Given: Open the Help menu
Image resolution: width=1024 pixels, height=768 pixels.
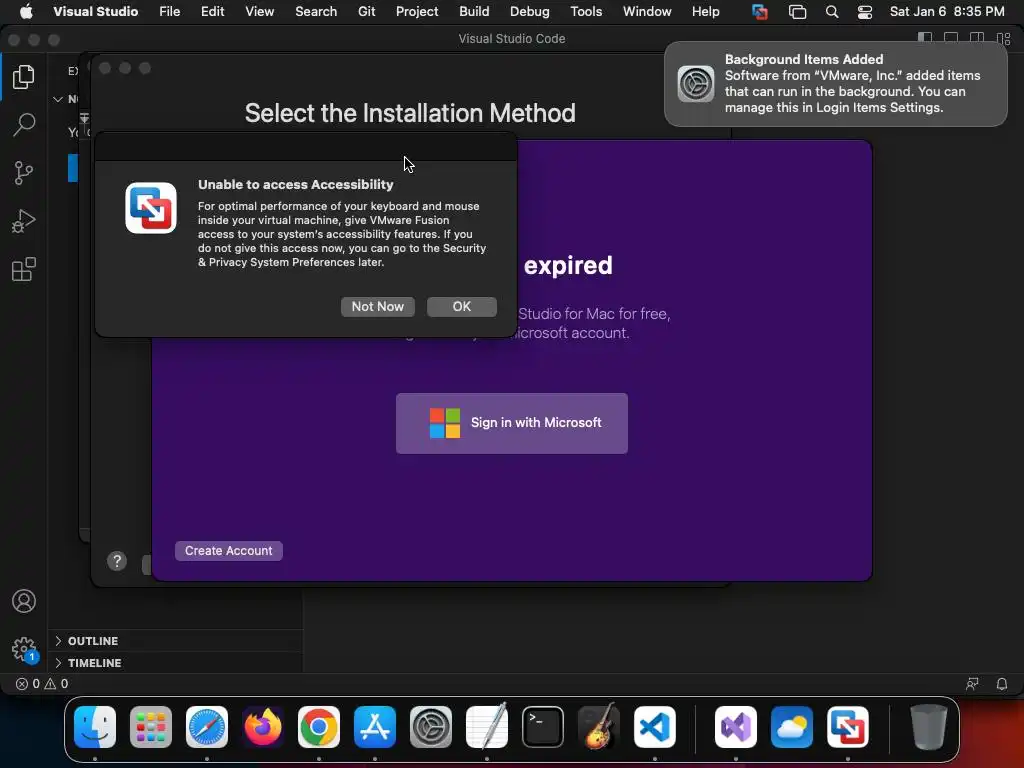Looking at the screenshot, I should tap(705, 12).
